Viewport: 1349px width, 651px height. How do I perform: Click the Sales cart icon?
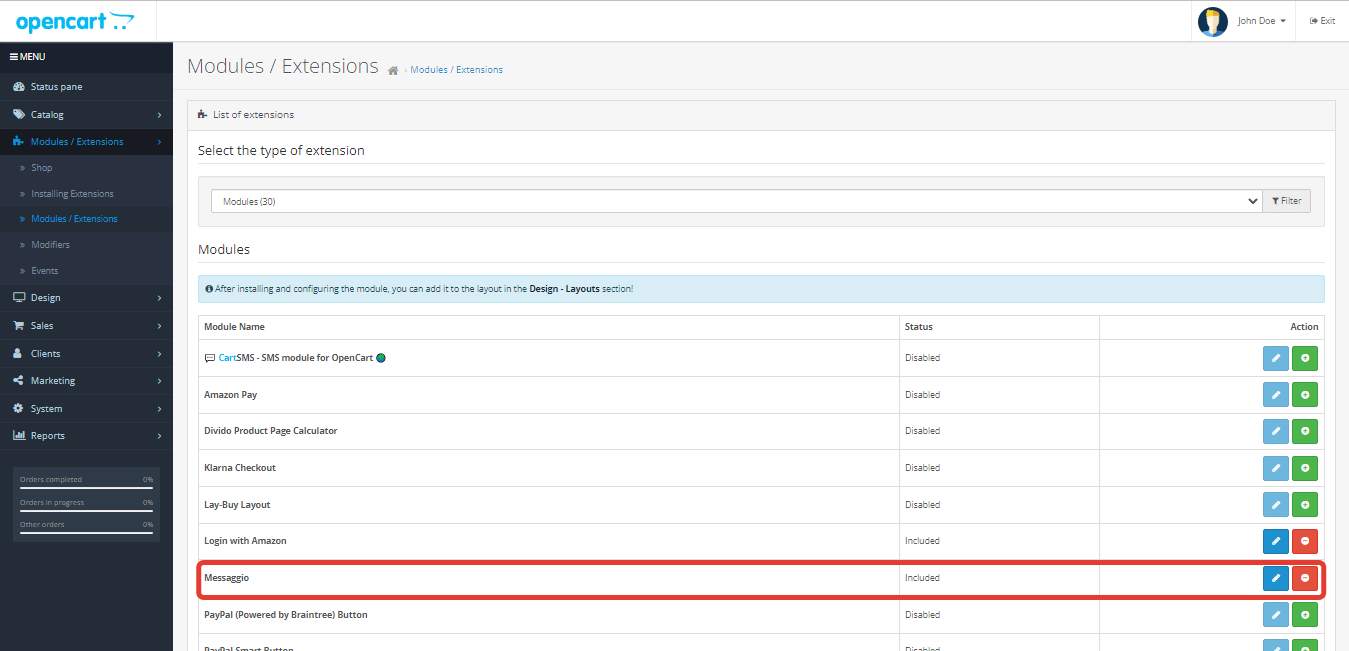pos(19,326)
